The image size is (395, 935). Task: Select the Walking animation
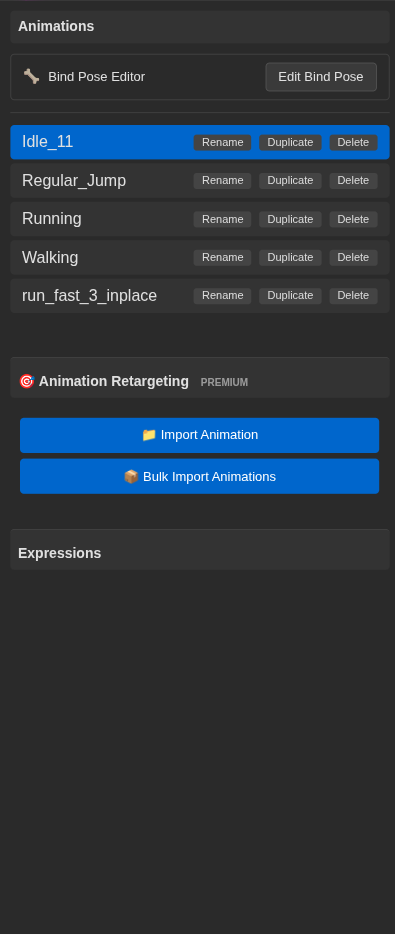coord(200,258)
